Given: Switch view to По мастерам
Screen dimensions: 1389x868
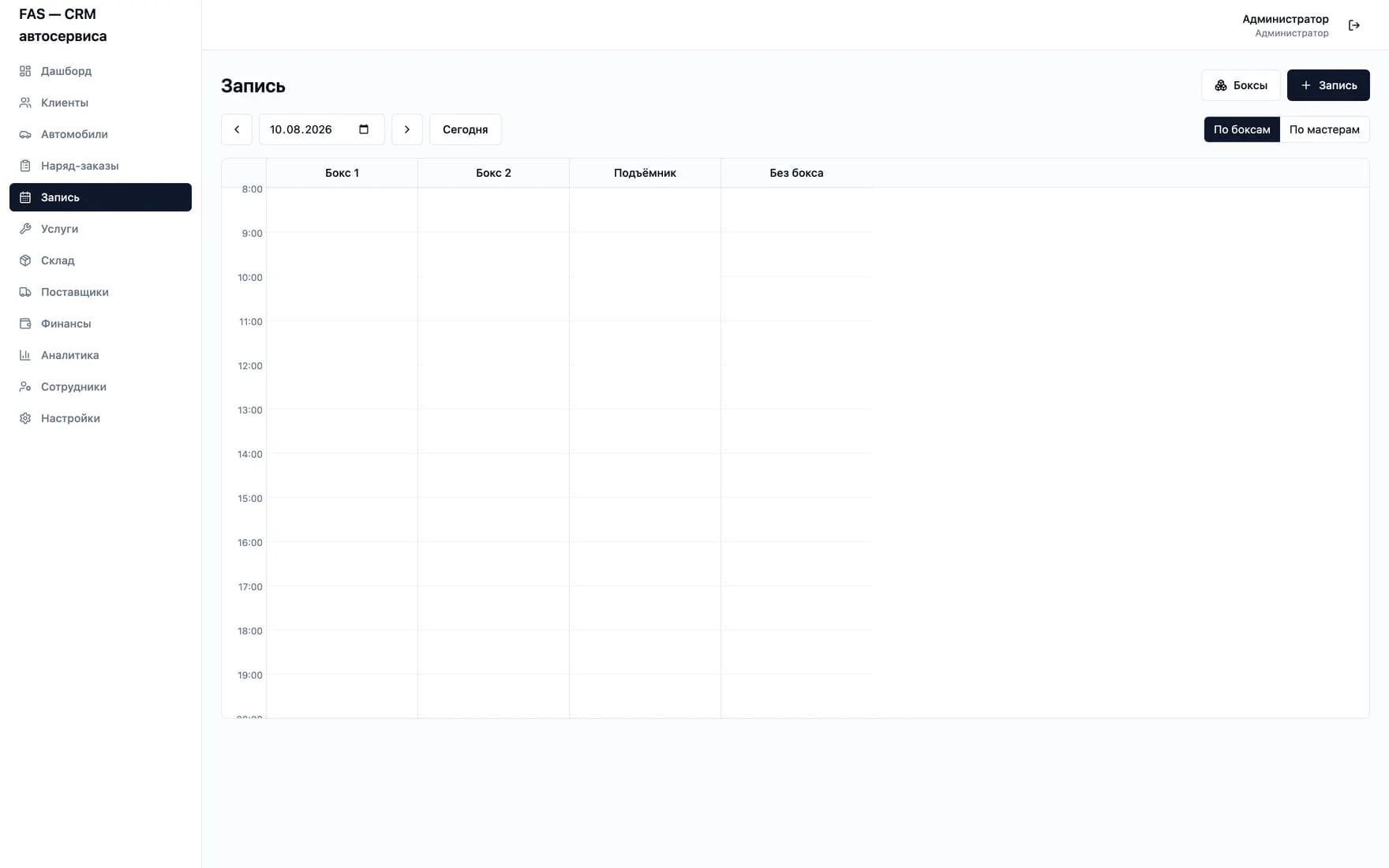Looking at the screenshot, I should (x=1324, y=129).
